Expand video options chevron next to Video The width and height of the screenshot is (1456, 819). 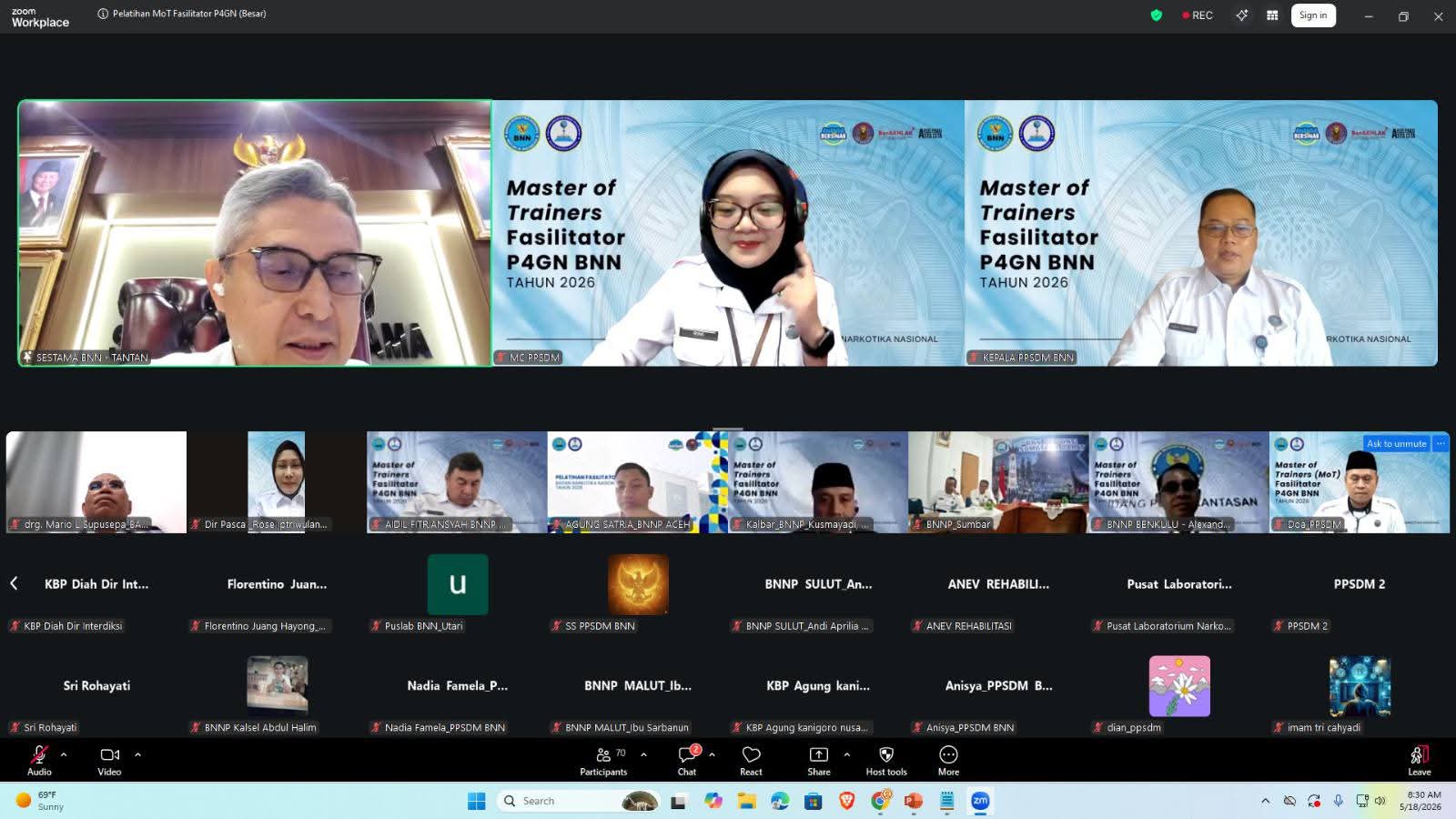tap(137, 754)
